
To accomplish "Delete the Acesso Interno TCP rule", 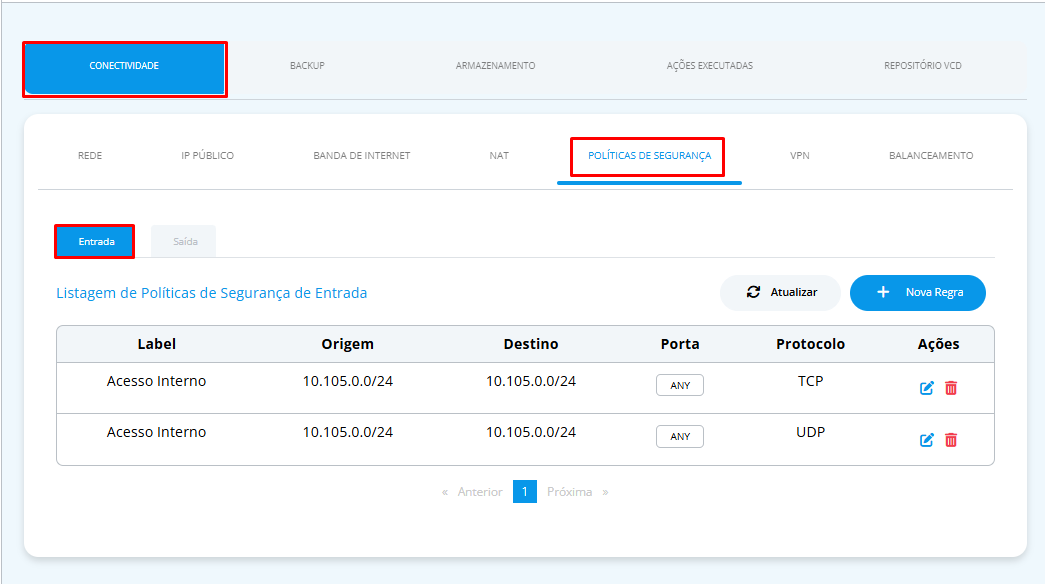I will point(951,388).
